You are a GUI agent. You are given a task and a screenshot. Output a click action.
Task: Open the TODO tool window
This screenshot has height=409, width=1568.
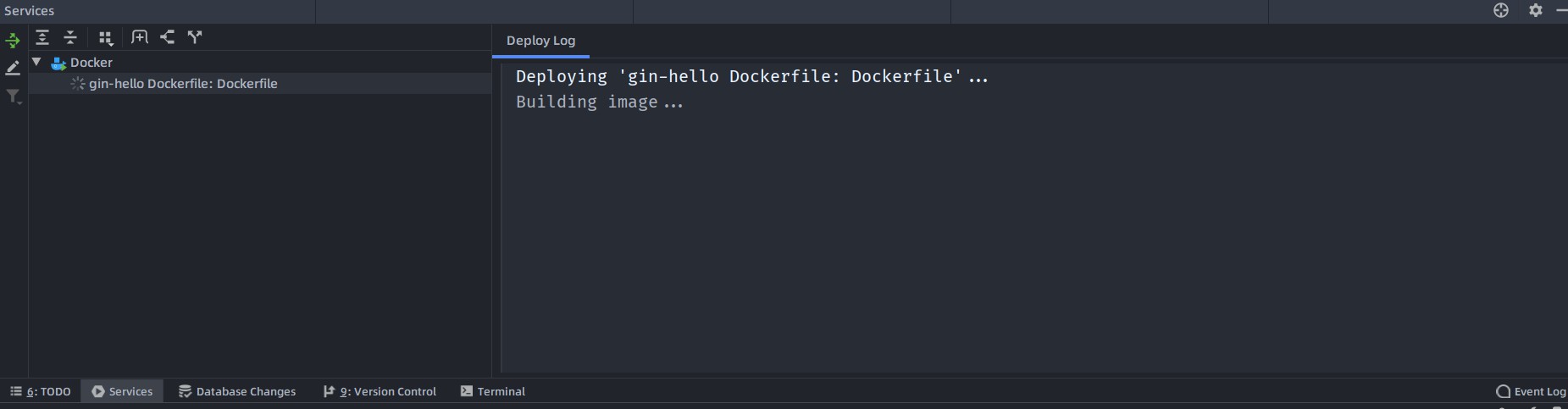41,391
